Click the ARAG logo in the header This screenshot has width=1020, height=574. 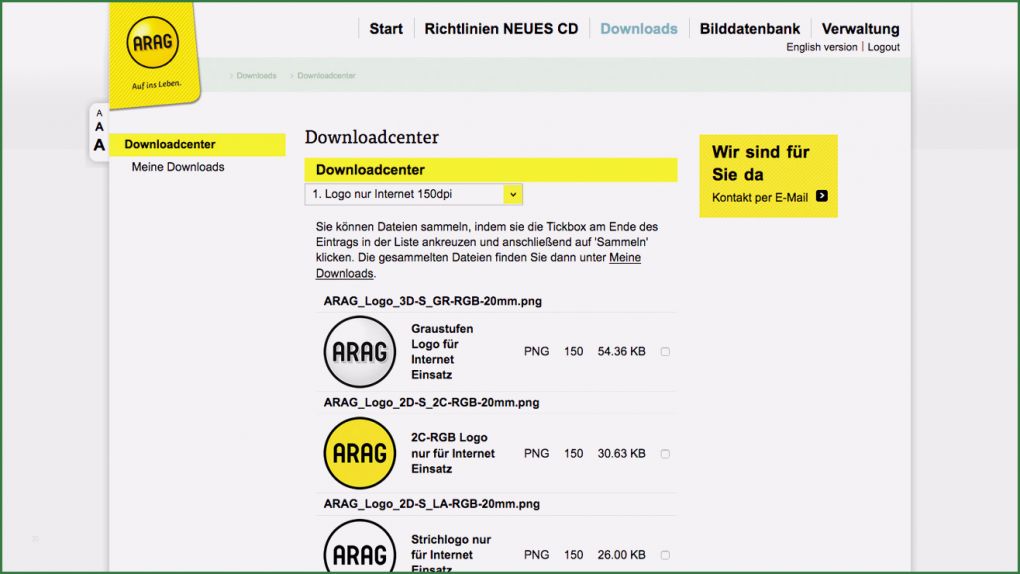(x=153, y=43)
